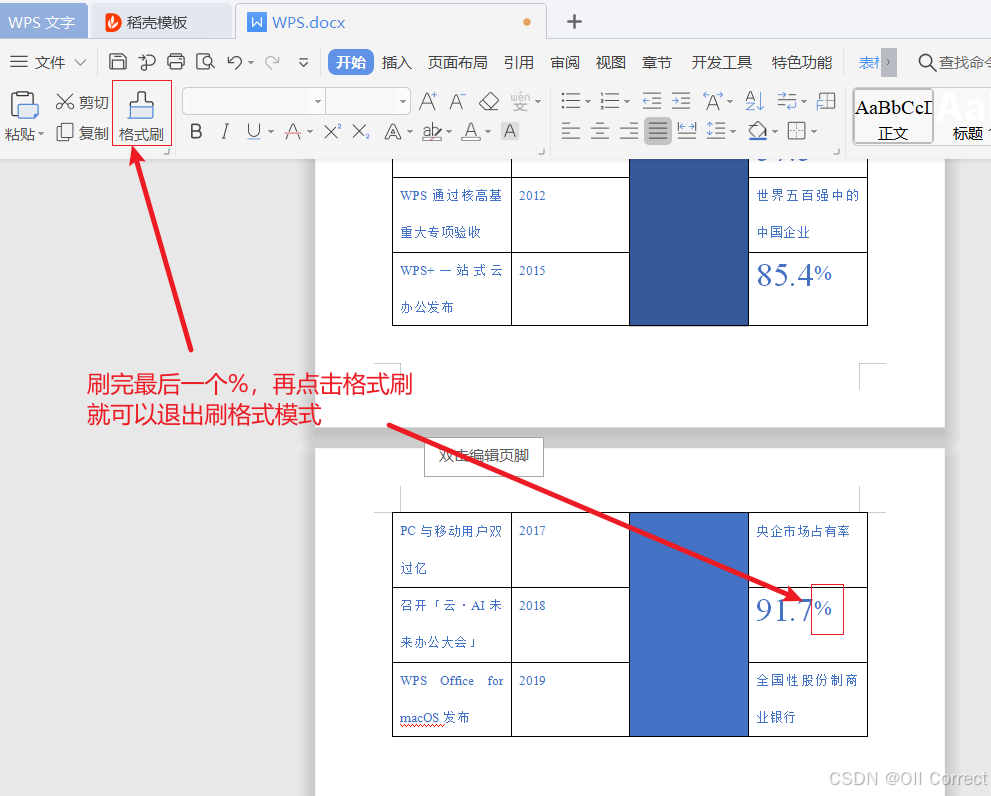Open the 审阅 ribbon tab
This screenshot has height=796, width=991.
coord(565,63)
